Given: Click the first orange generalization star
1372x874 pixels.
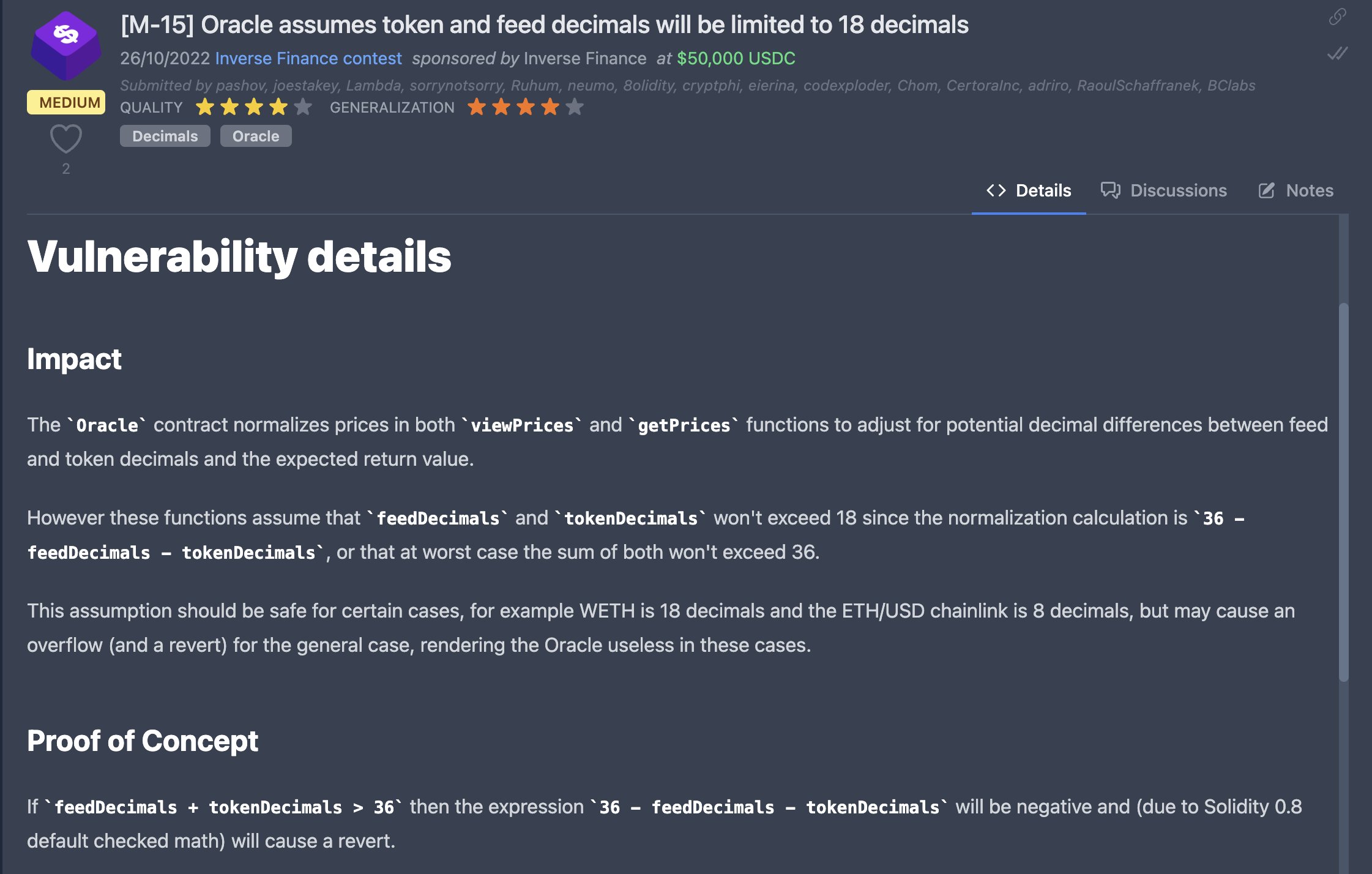Looking at the screenshot, I should (x=477, y=107).
